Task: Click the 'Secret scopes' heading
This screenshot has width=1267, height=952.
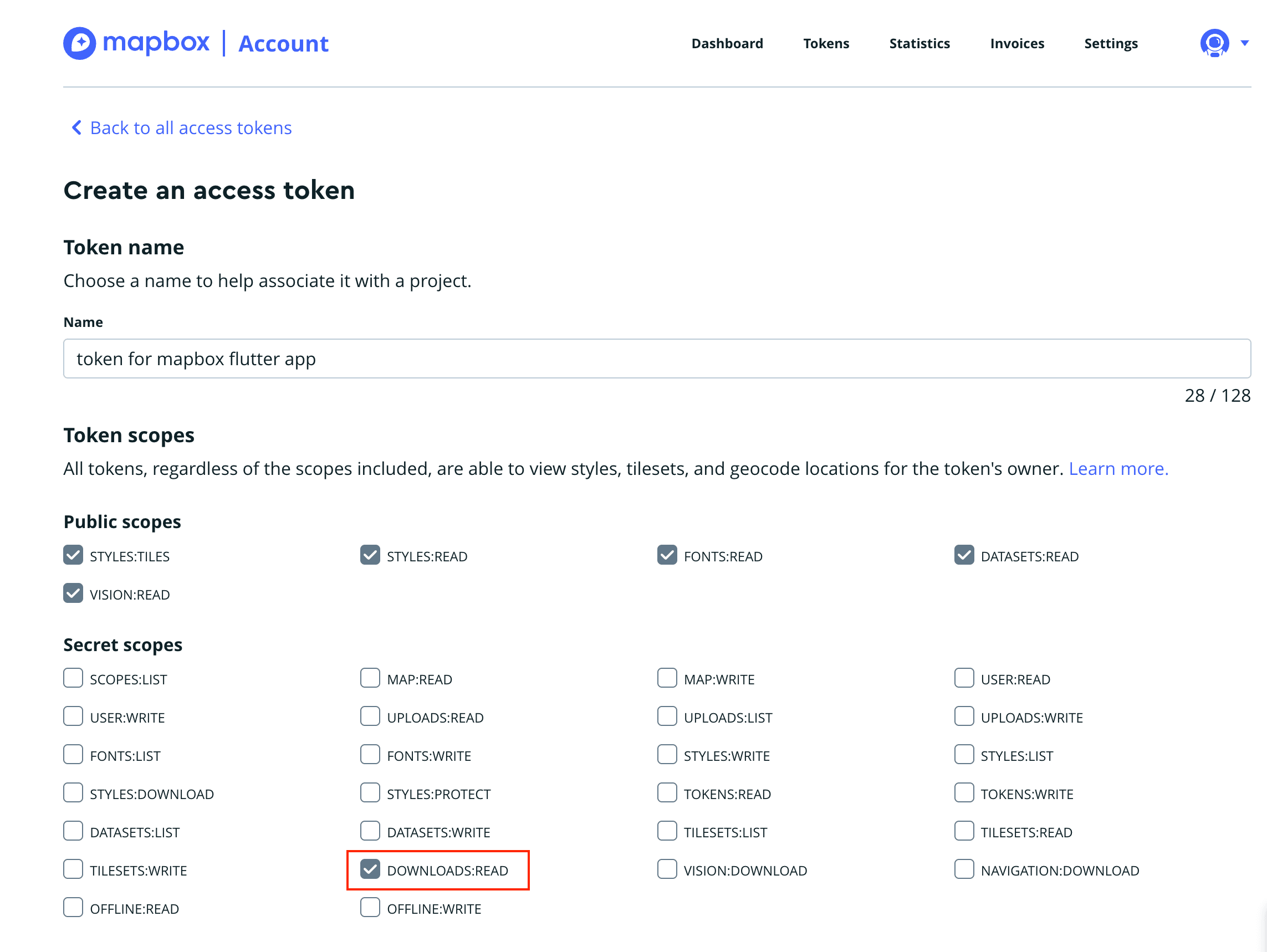Action: pos(122,645)
